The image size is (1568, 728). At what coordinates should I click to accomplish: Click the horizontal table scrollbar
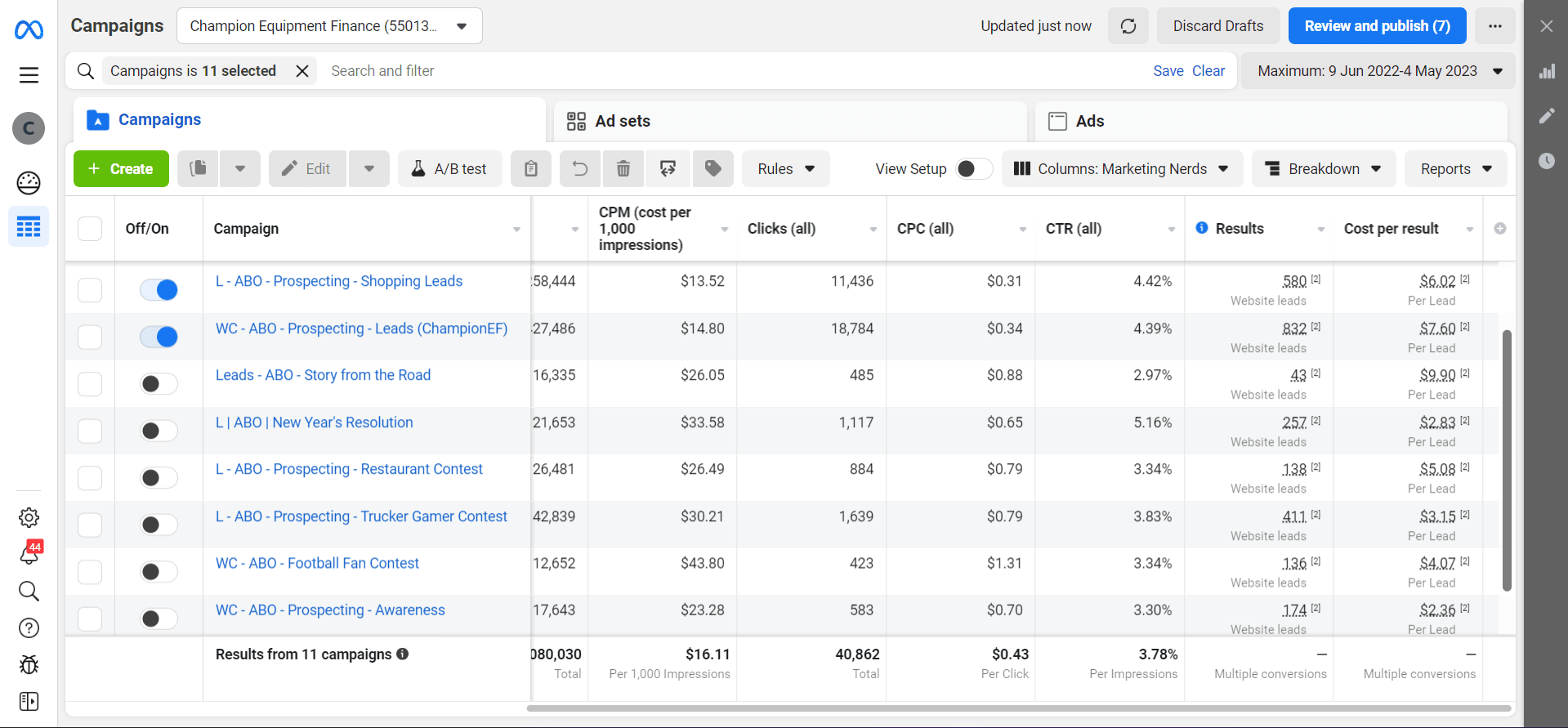(1019, 708)
